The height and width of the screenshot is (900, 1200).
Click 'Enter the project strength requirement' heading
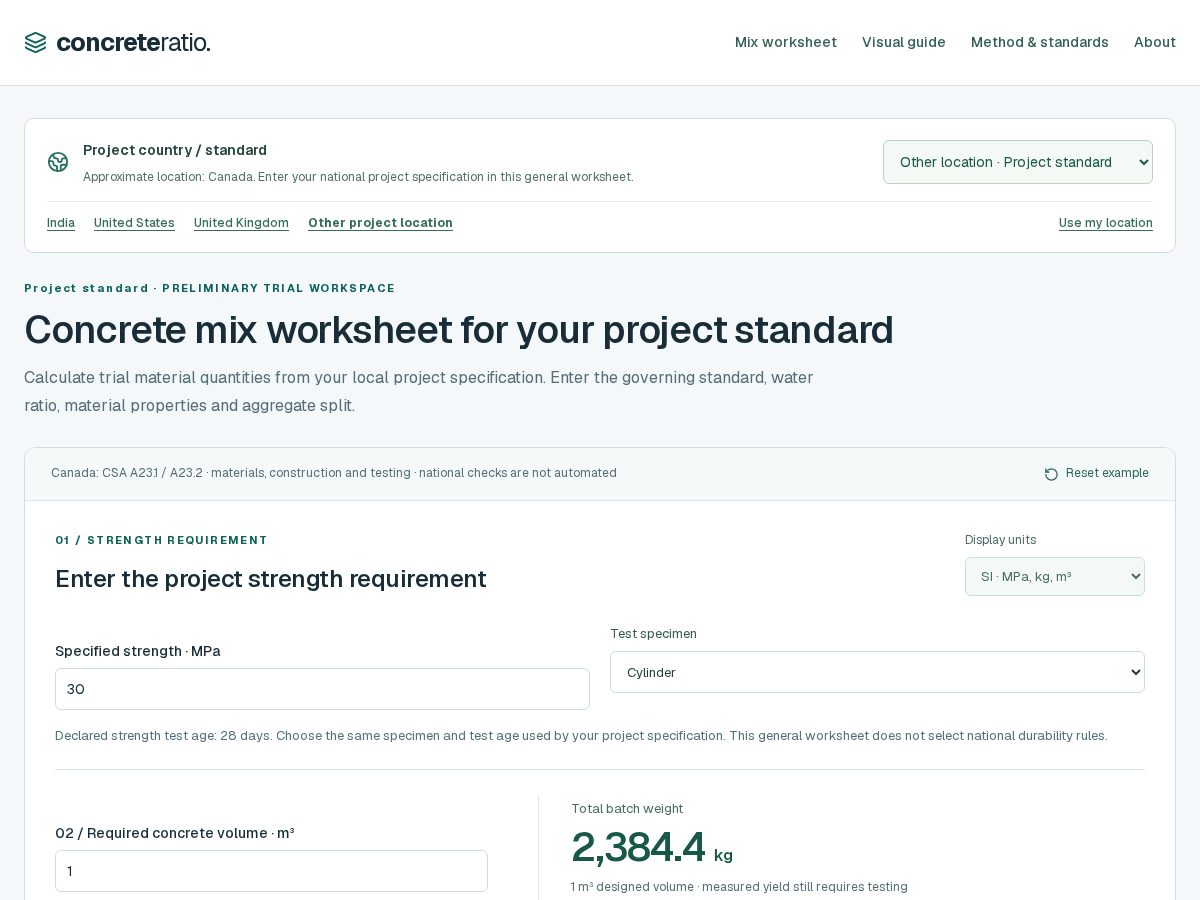click(271, 579)
